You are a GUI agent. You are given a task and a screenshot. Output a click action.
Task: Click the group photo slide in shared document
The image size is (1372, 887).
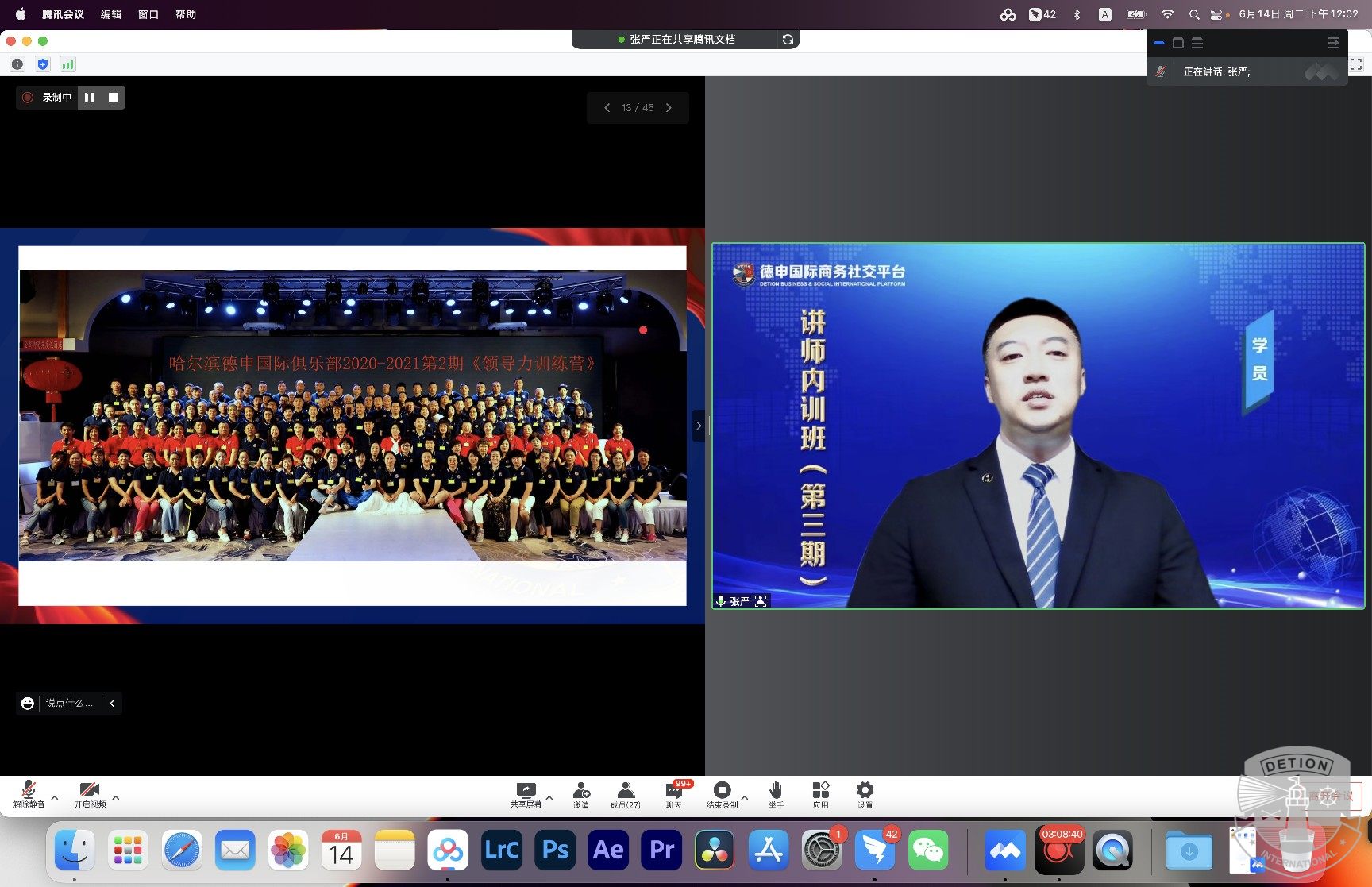pyautogui.click(x=353, y=415)
